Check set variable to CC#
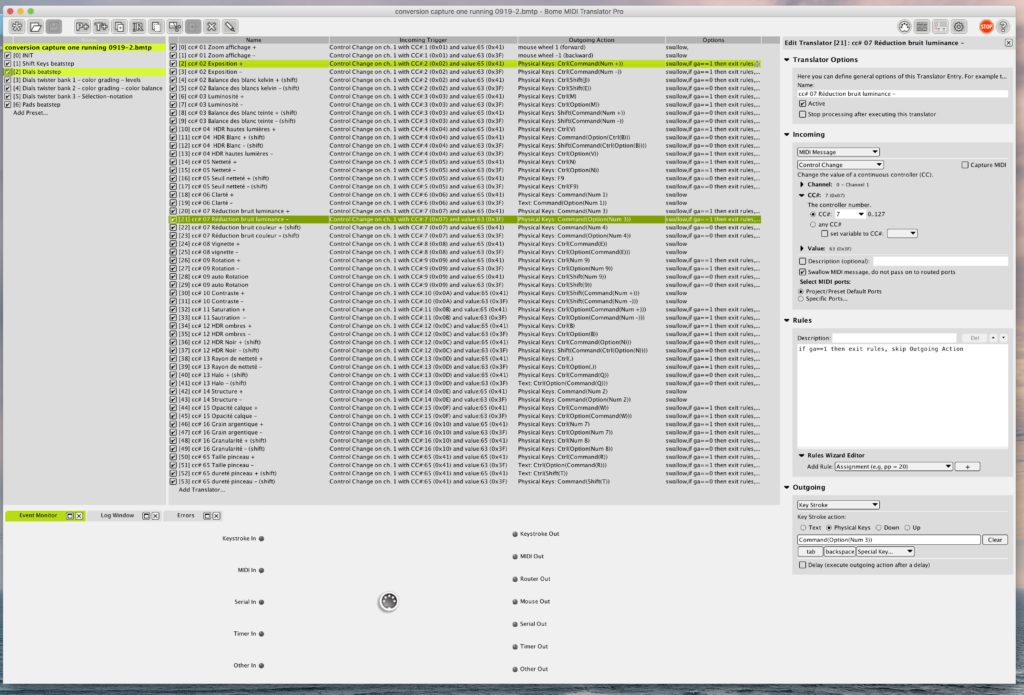The image size is (1024, 695). pyautogui.click(x=824, y=233)
